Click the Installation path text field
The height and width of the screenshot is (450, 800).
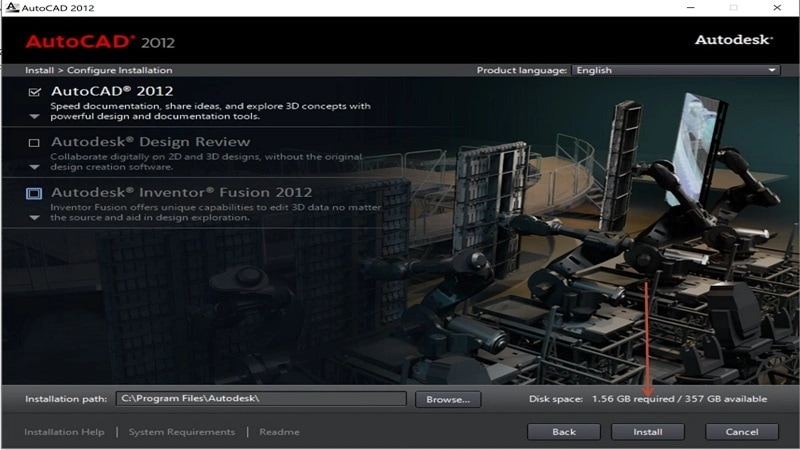260,399
